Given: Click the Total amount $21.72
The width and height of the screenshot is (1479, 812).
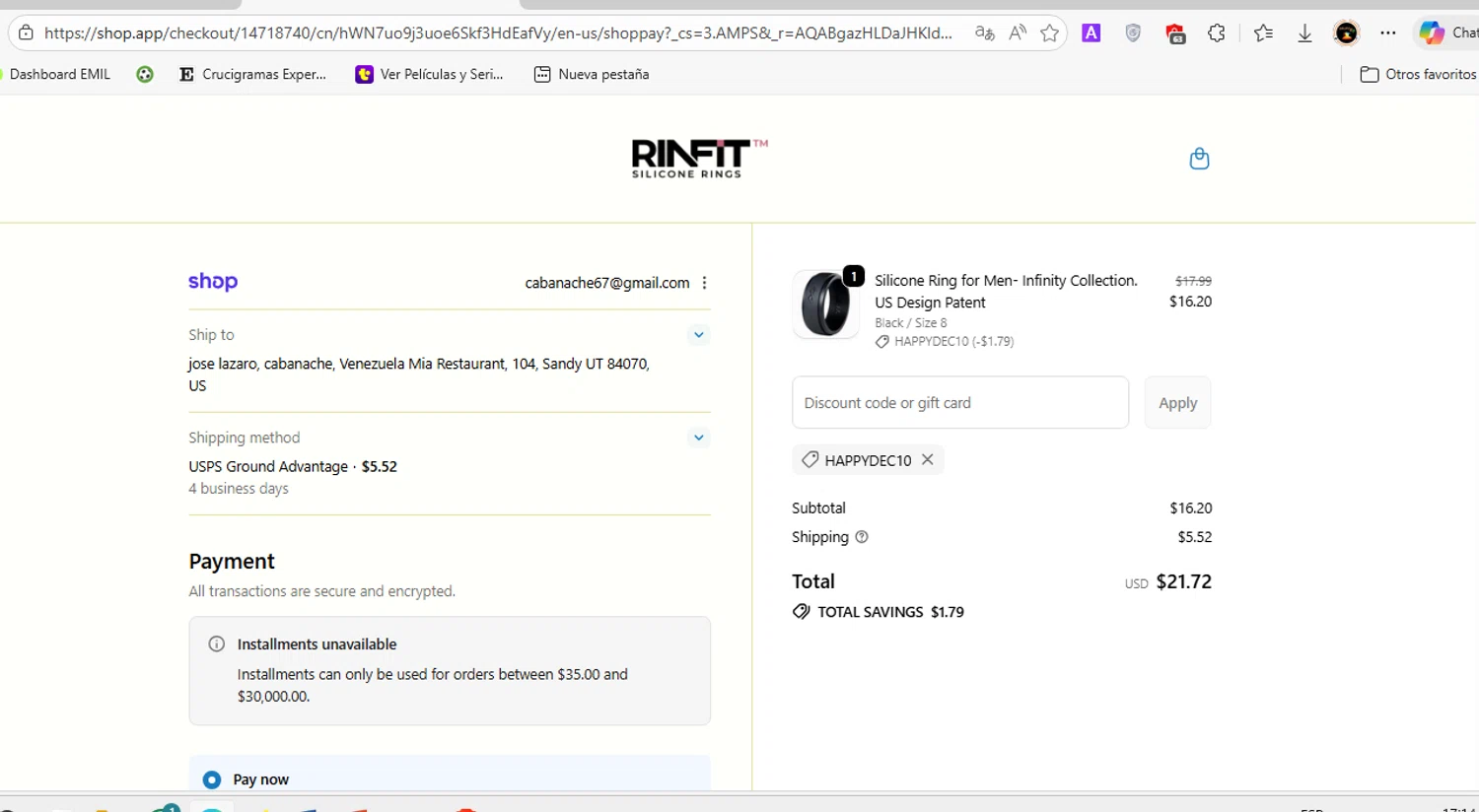Looking at the screenshot, I should tap(1183, 581).
